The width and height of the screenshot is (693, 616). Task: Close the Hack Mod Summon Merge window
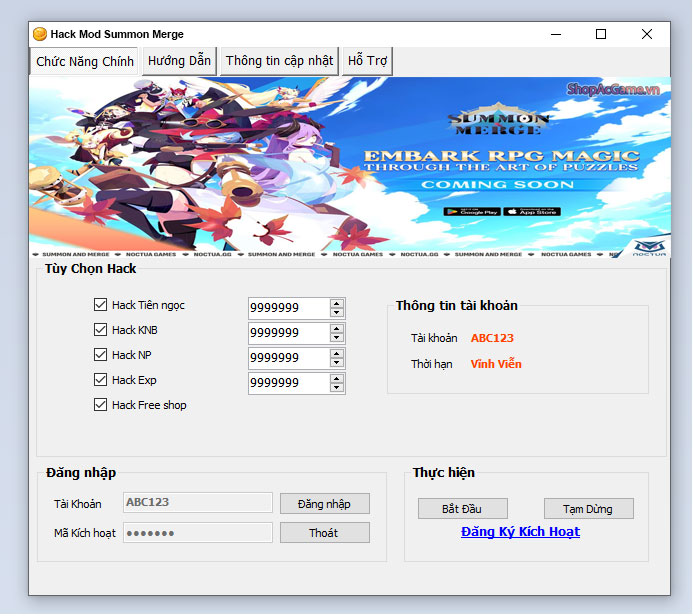(x=647, y=34)
